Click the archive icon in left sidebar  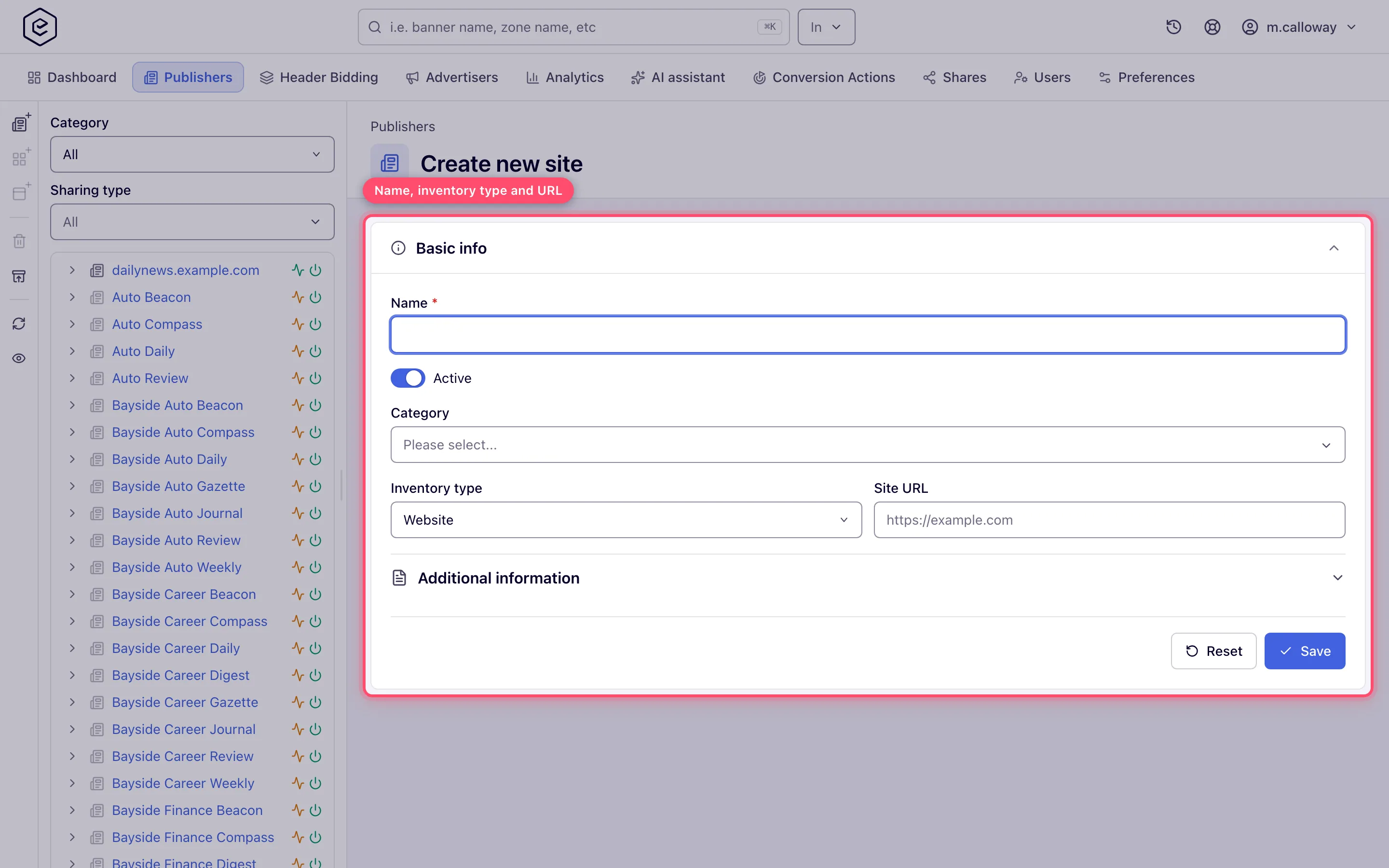[x=19, y=277]
